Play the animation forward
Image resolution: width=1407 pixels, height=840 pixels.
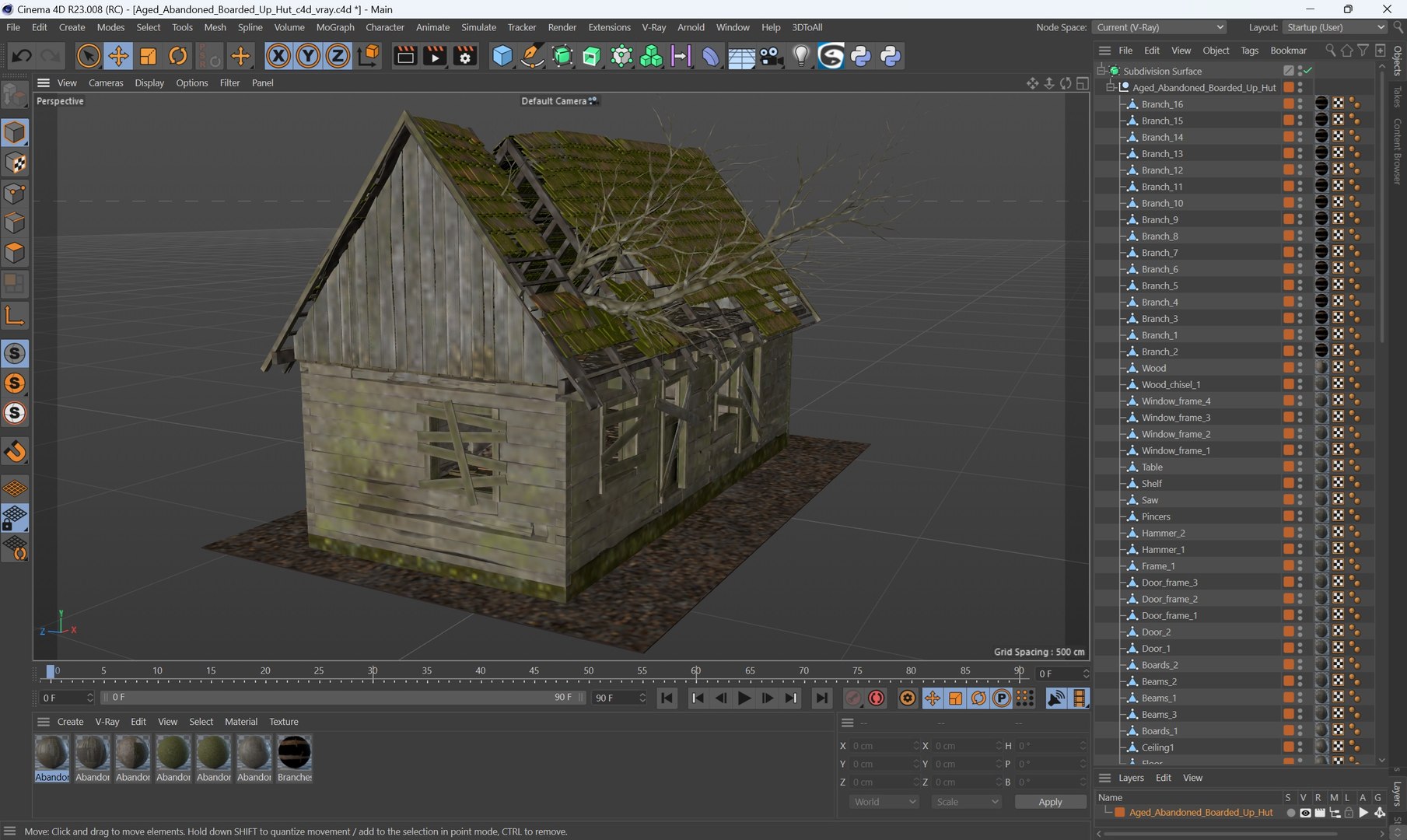(744, 698)
